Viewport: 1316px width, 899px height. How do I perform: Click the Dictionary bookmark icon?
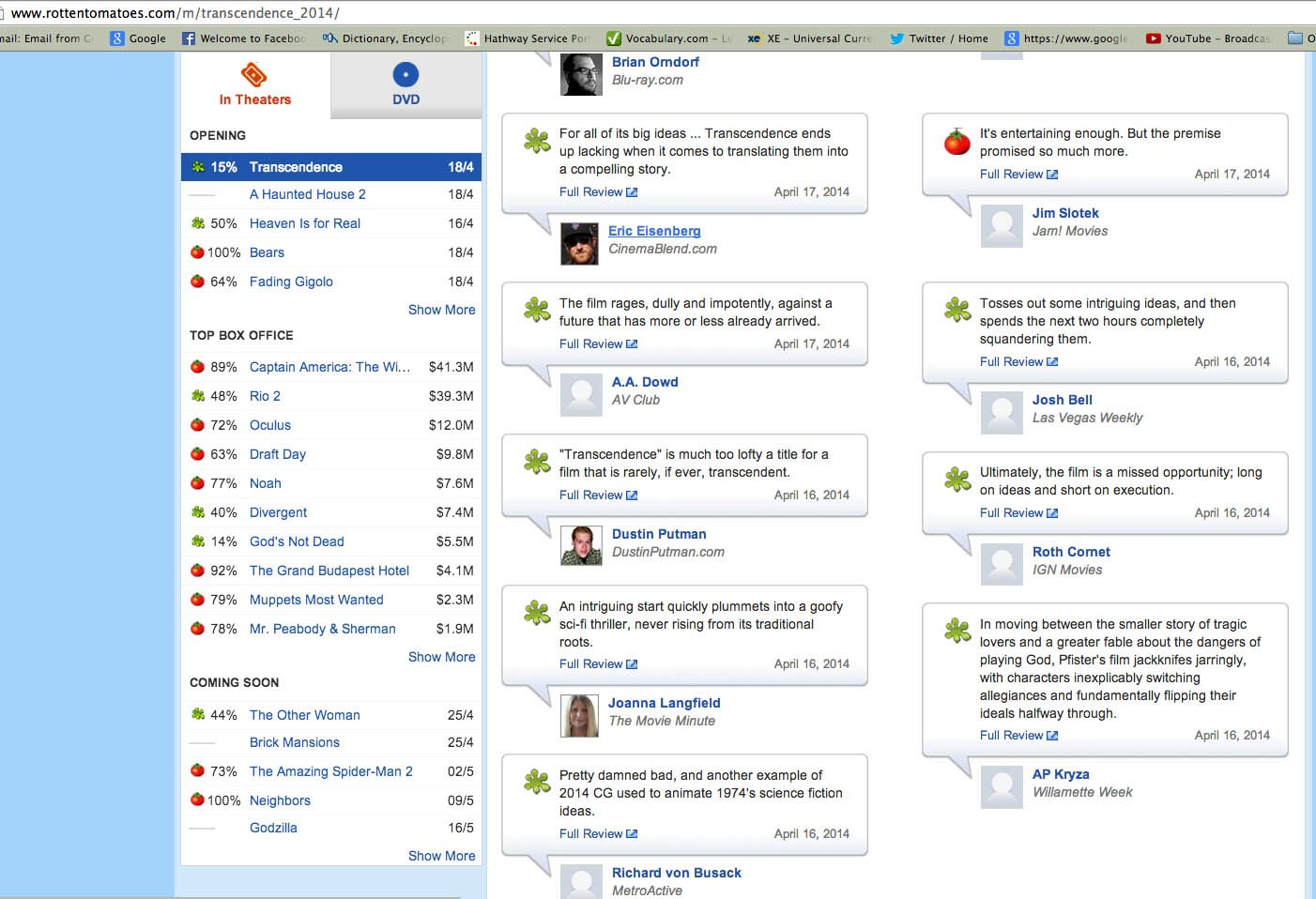click(x=329, y=38)
